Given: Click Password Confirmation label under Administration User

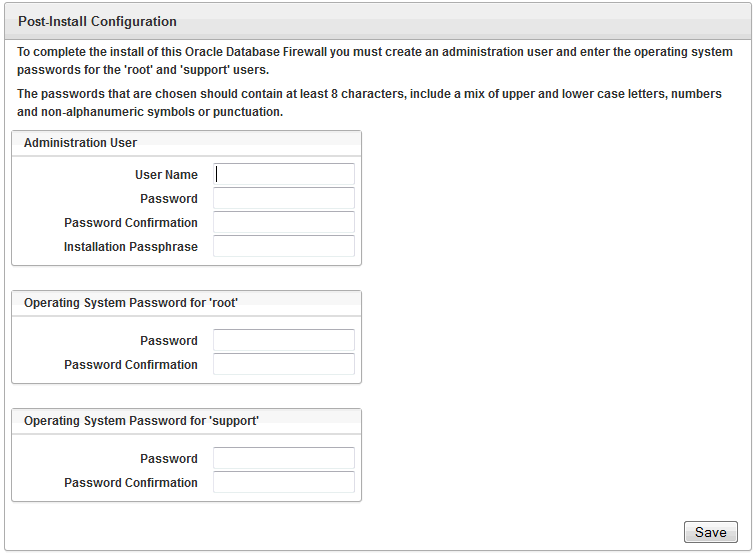Looking at the screenshot, I should pos(131,223).
